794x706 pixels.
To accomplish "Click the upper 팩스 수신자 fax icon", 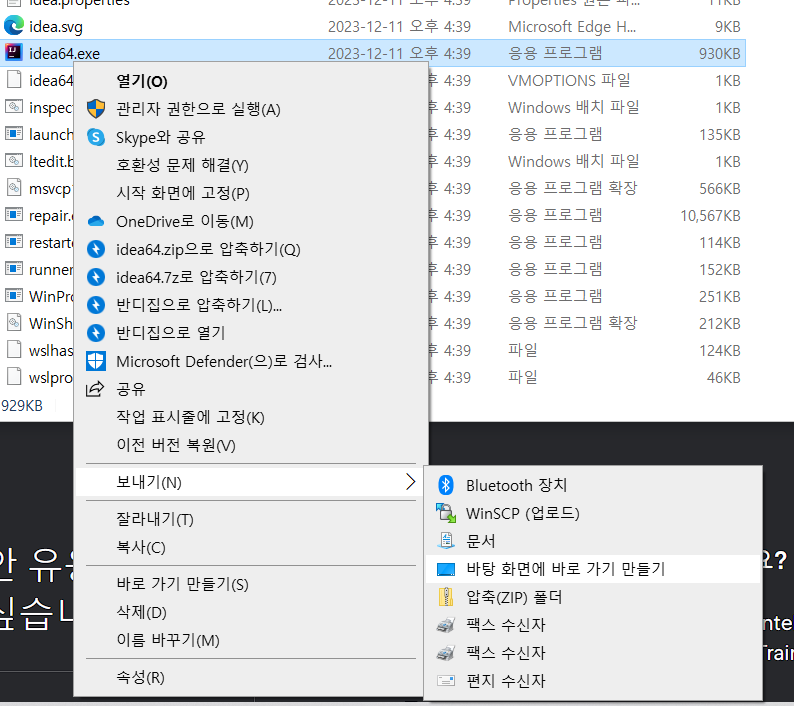I will pos(446,625).
